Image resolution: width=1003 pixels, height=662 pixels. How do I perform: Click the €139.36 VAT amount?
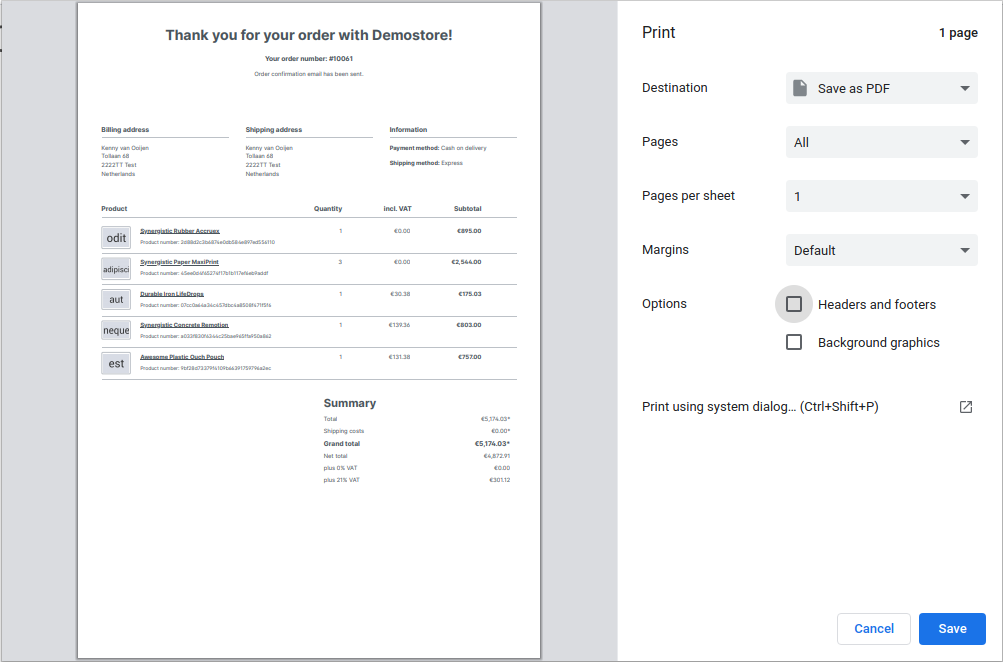pos(399,325)
